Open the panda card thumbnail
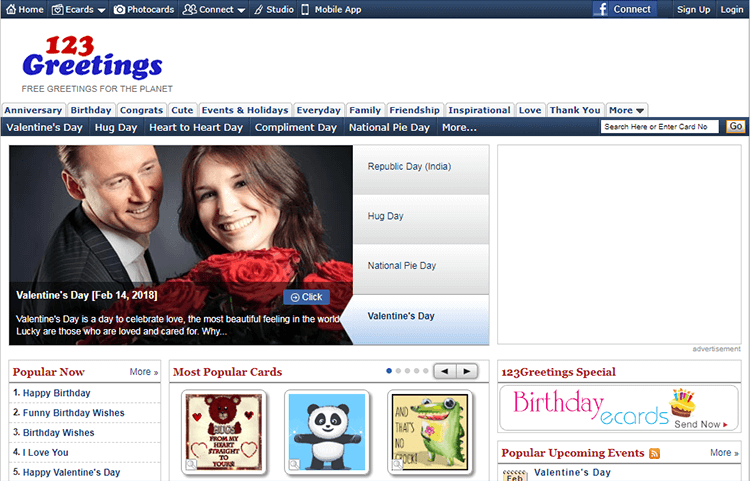This screenshot has width=750, height=481. (327, 432)
